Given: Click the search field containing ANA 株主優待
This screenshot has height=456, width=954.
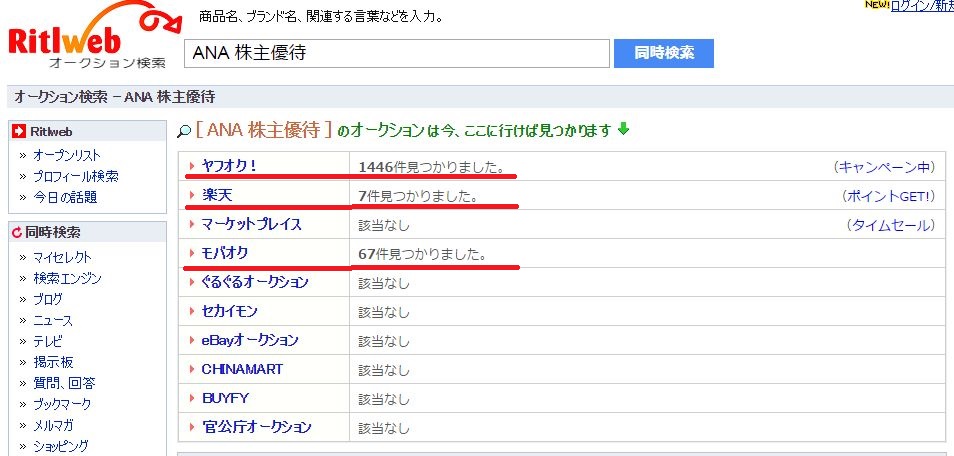Looking at the screenshot, I should click(397, 54).
